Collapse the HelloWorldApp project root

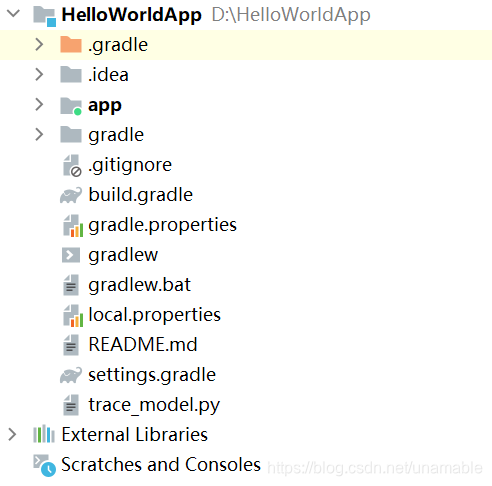[14, 14]
